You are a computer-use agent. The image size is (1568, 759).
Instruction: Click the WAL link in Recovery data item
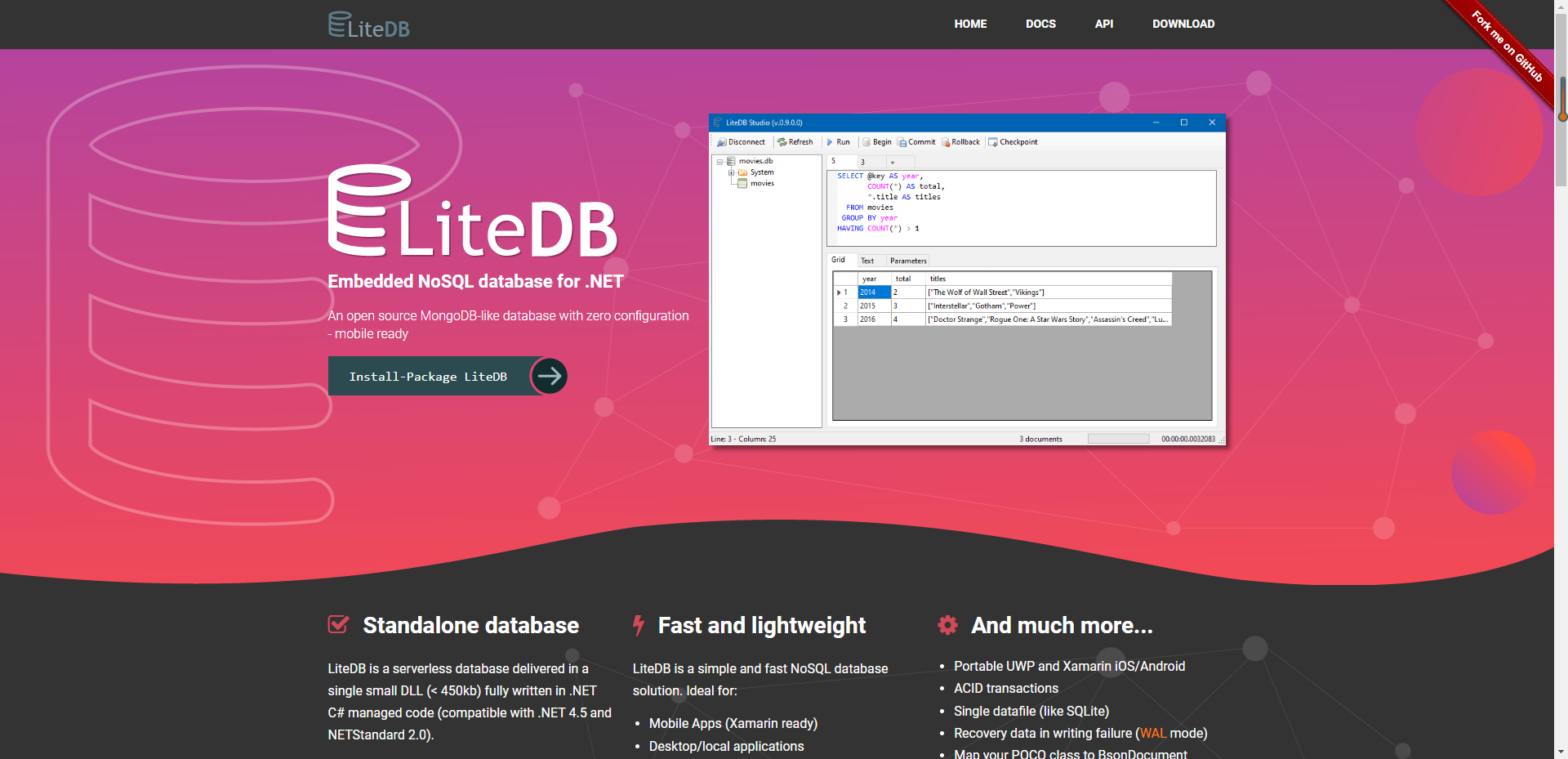coord(1153,733)
